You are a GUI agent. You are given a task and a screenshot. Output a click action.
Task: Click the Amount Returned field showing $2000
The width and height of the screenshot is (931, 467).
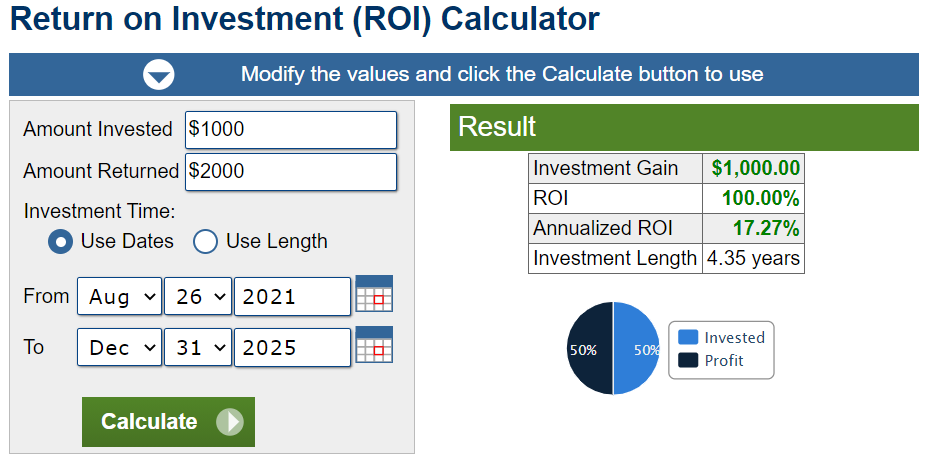[x=291, y=172]
